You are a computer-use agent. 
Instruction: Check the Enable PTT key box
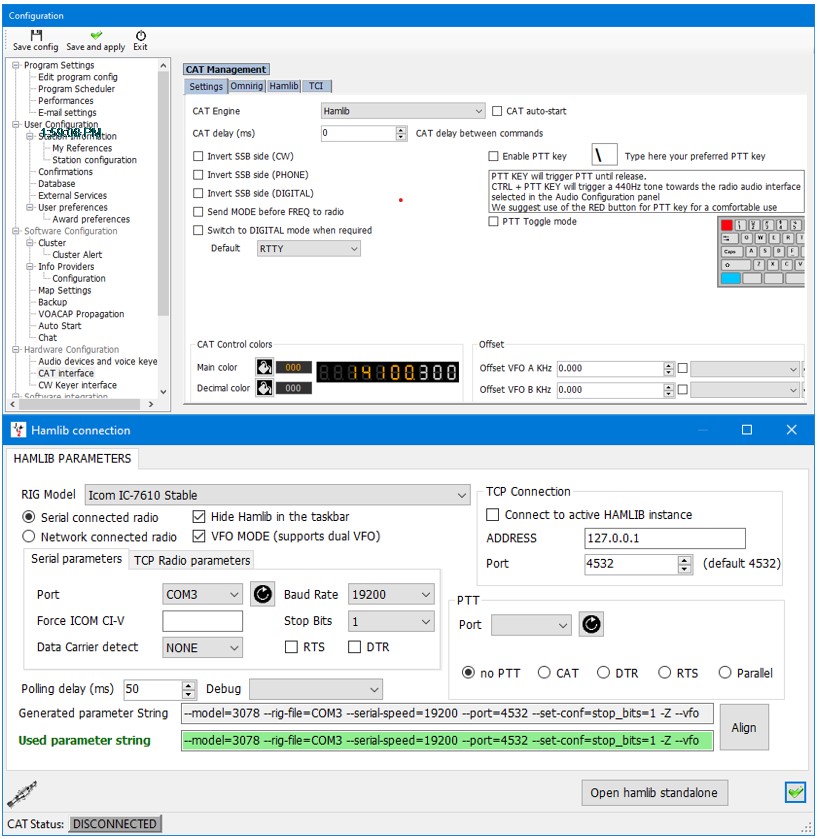point(493,156)
